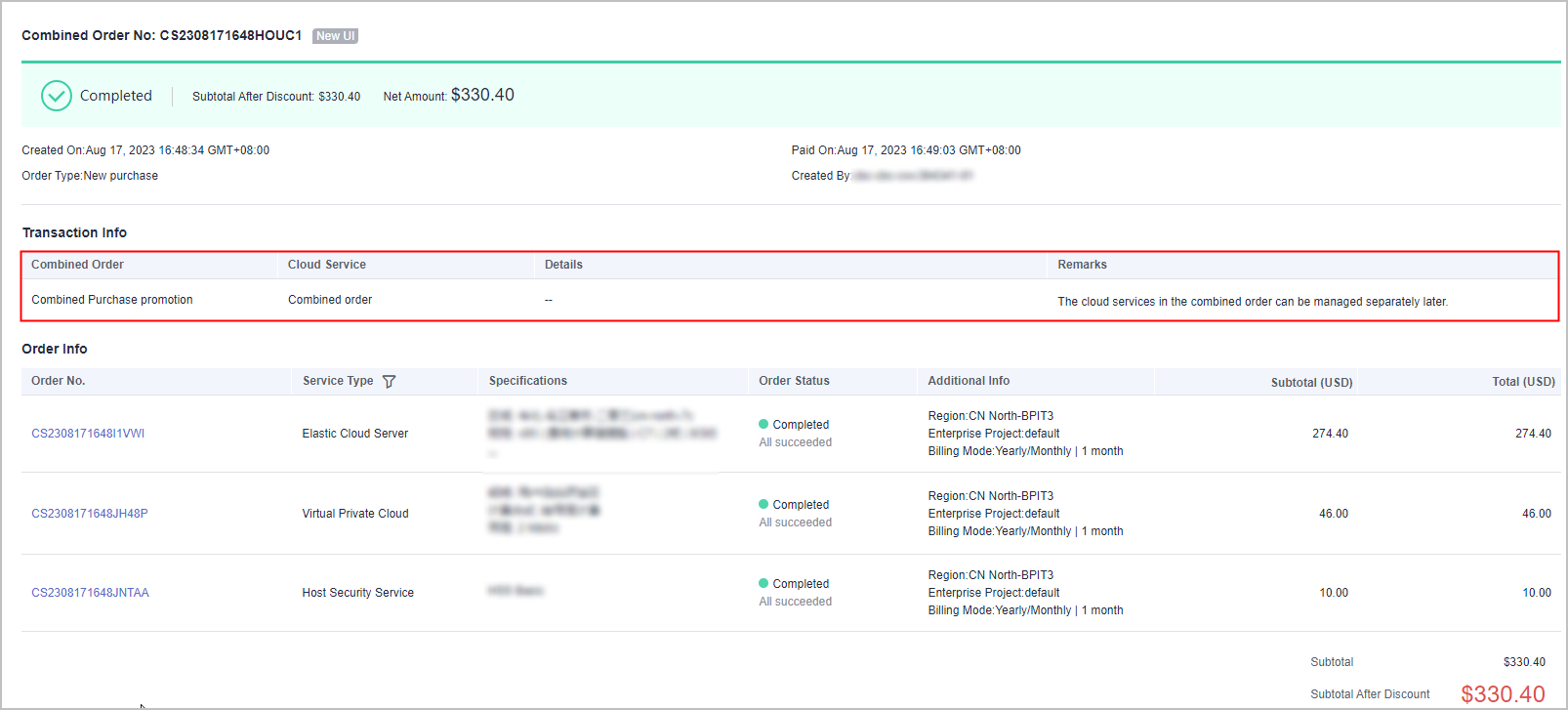Viewport: 1568px width, 710px height.
Task: Click the New UI badge
Action: coord(335,36)
